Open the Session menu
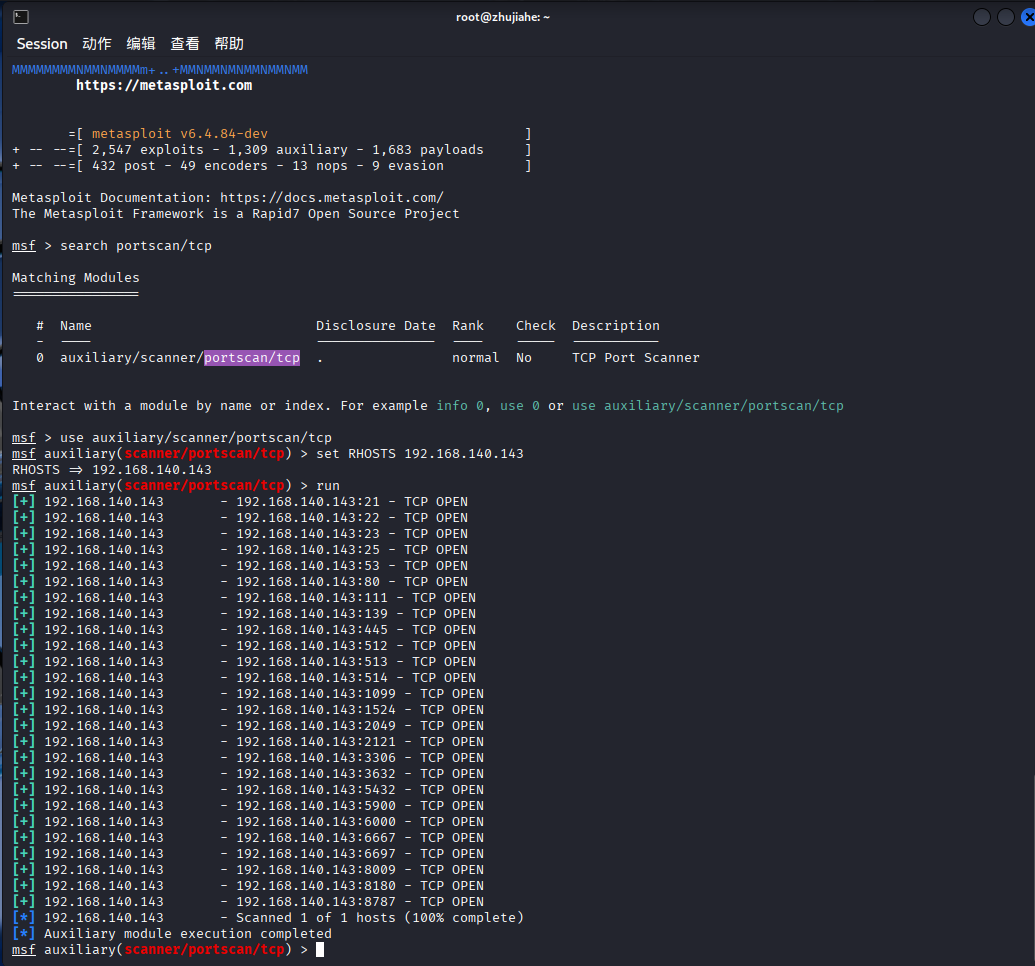 point(42,44)
